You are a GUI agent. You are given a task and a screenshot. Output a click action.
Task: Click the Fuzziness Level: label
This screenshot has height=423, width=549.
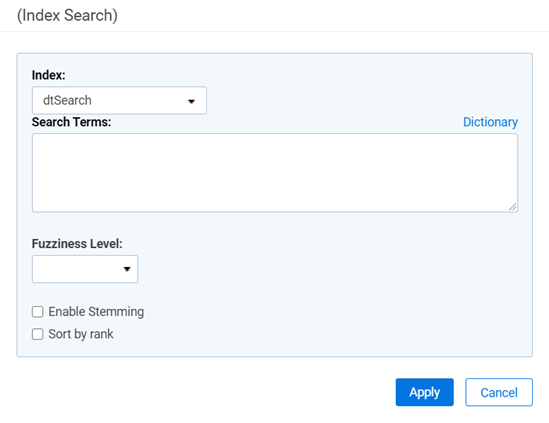pos(77,243)
